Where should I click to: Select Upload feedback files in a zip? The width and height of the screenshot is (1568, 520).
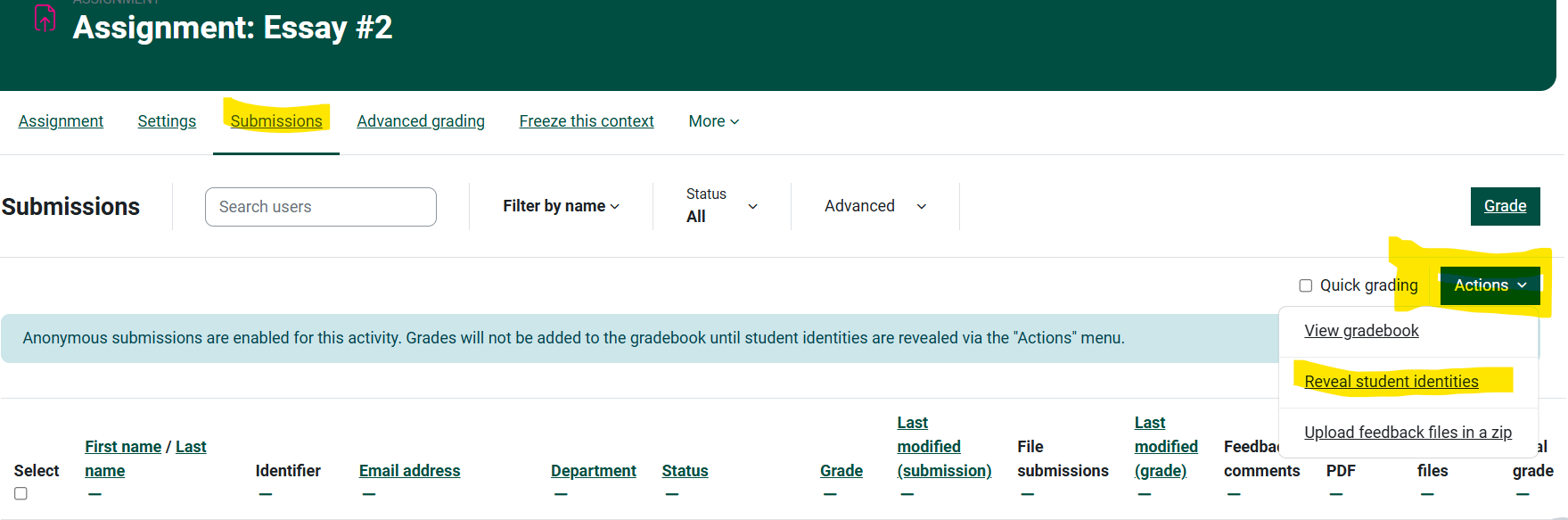[x=1408, y=433]
